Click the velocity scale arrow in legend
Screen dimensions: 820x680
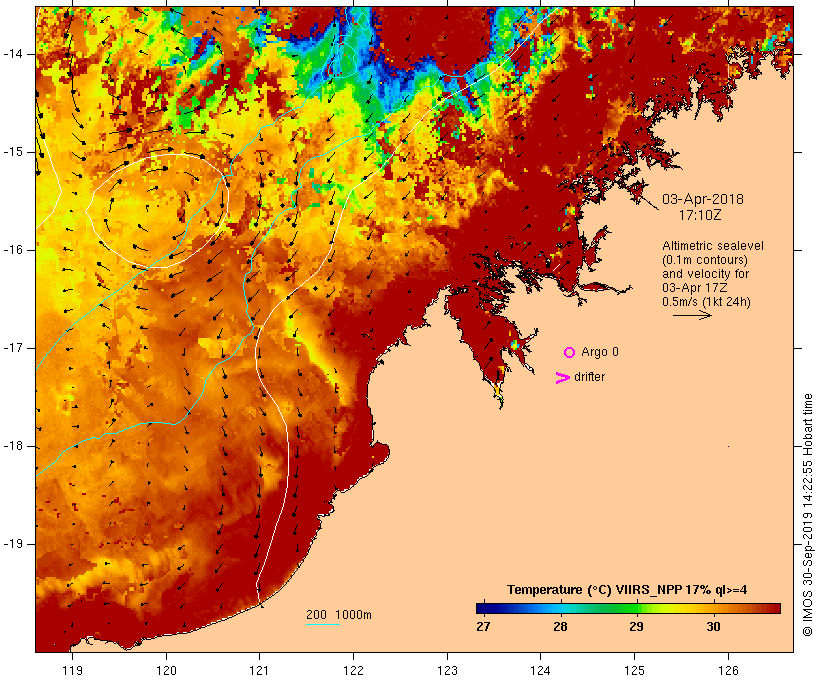tap(692, 315)
